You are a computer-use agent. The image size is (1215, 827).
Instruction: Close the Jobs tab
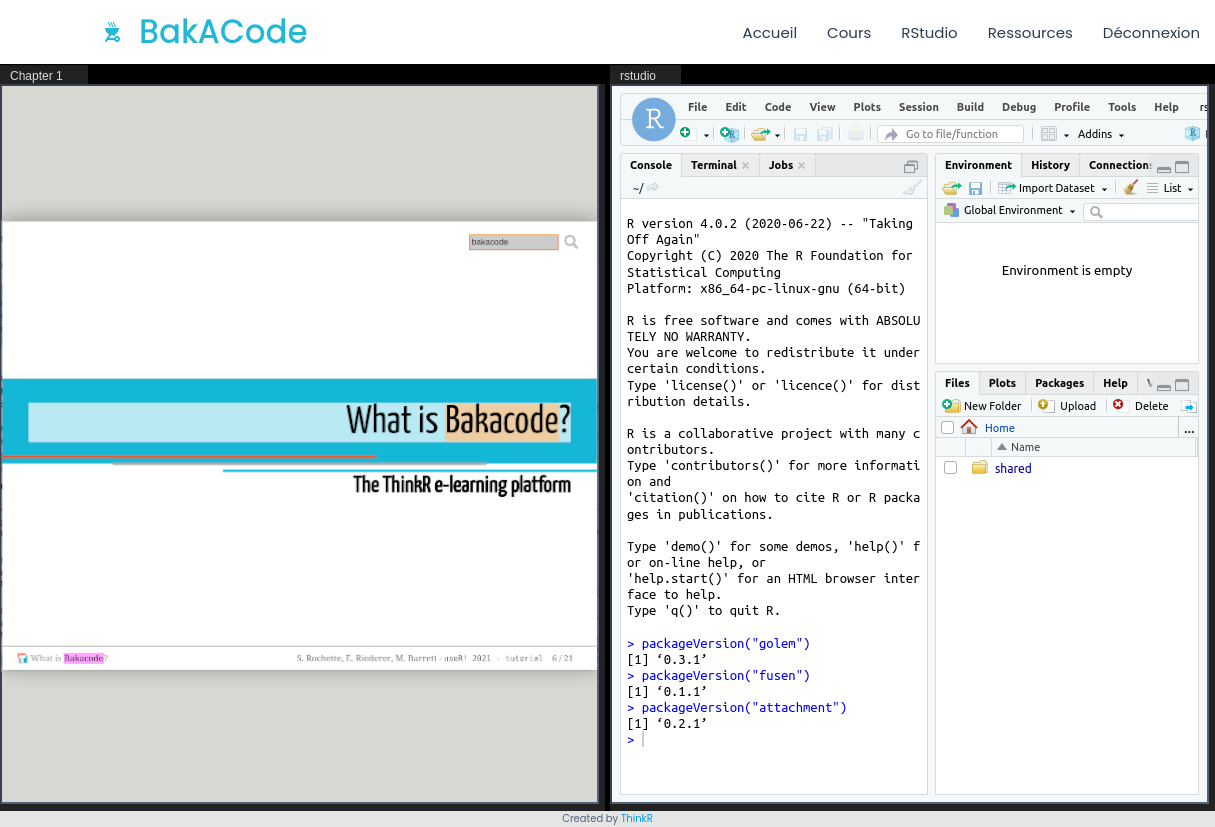point(802,166)
